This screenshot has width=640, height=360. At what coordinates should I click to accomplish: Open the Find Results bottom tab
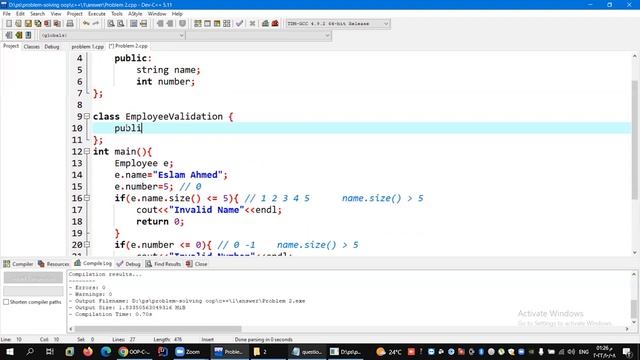[163, 264]
